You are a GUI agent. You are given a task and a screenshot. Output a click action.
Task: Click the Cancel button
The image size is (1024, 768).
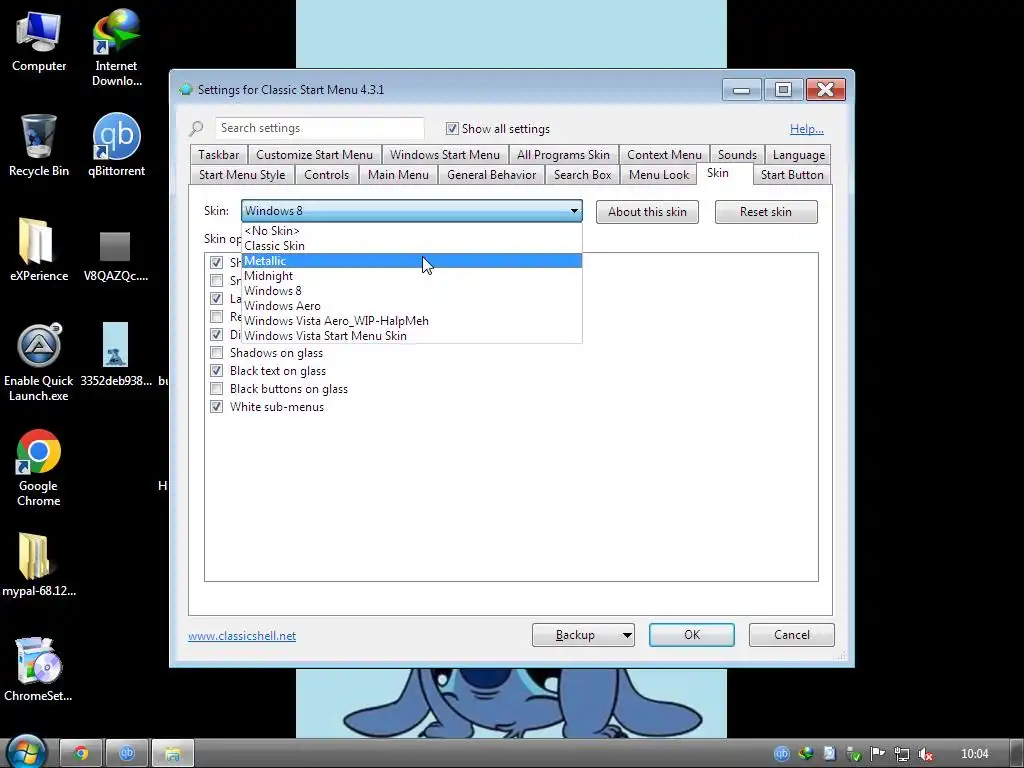[x=792, y=635]
